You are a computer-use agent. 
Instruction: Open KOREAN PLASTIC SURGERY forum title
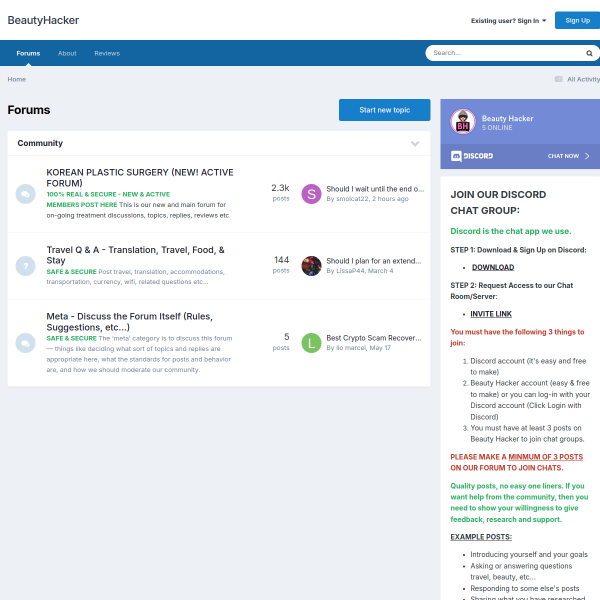(140, 178)
